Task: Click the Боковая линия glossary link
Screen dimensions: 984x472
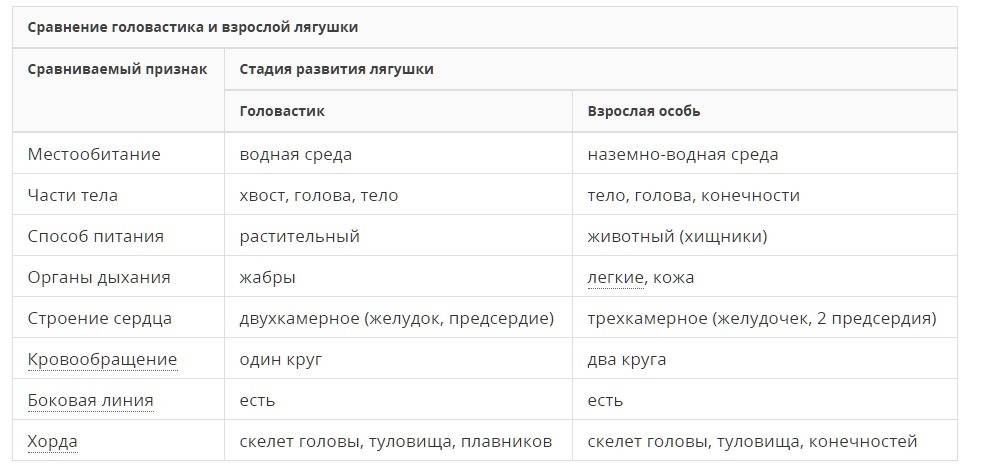Action: 90,400
